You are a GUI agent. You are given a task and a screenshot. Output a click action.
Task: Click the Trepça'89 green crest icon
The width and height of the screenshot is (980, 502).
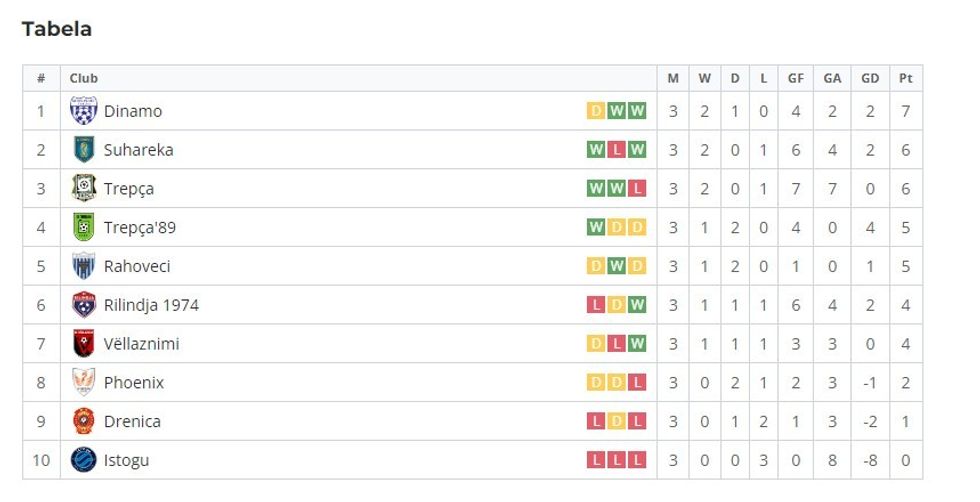tap(83, 227)
